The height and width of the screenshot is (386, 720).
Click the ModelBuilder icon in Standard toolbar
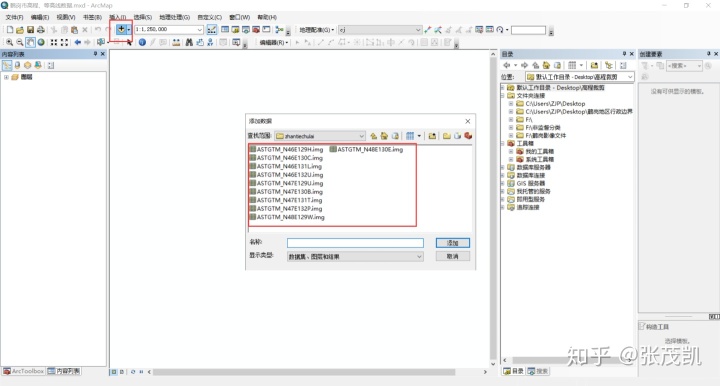279,30
